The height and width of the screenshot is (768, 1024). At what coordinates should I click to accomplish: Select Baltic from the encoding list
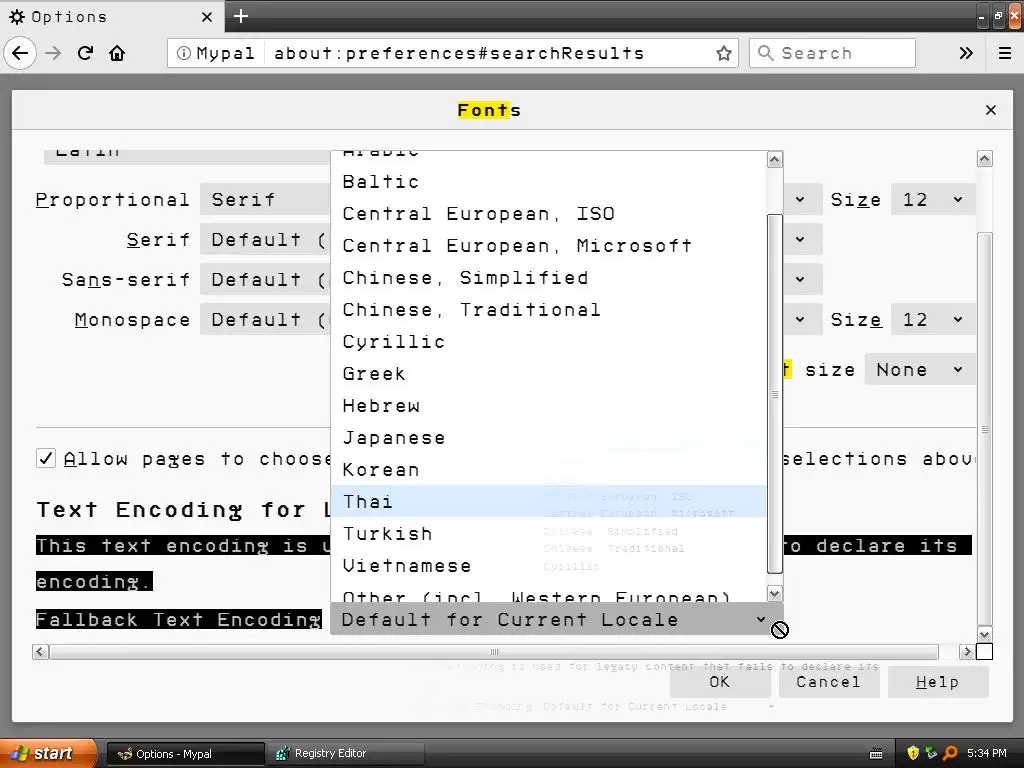[x=548, y=182]
